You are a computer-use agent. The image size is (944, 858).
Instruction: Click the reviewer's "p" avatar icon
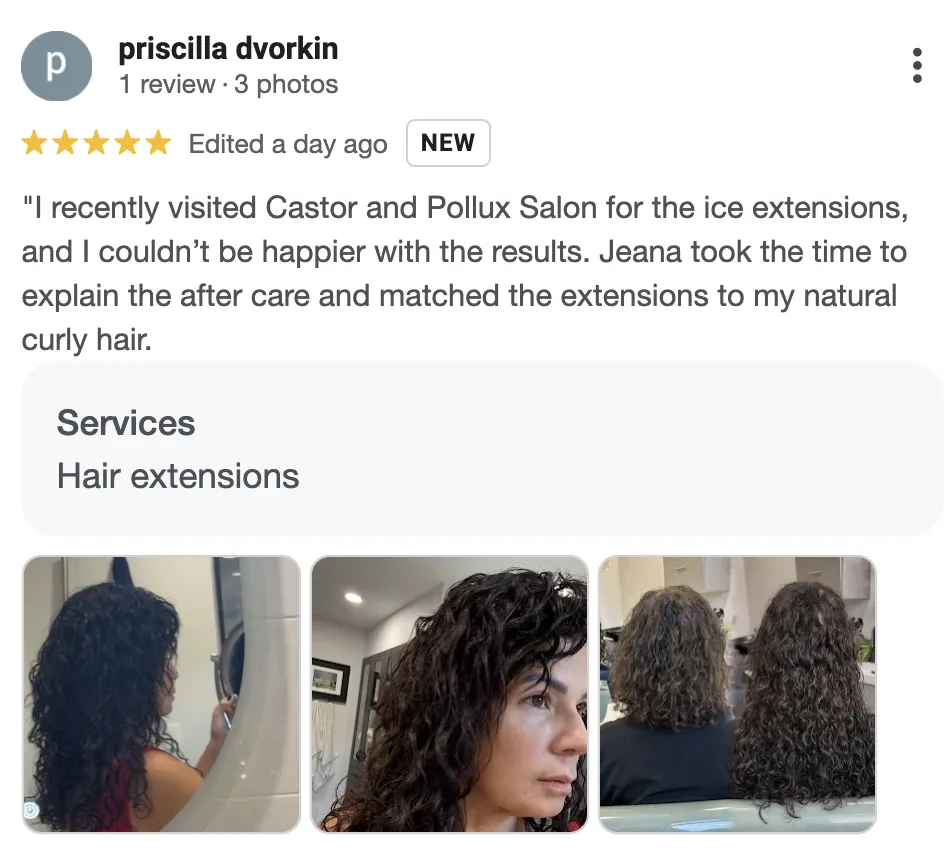57,66
